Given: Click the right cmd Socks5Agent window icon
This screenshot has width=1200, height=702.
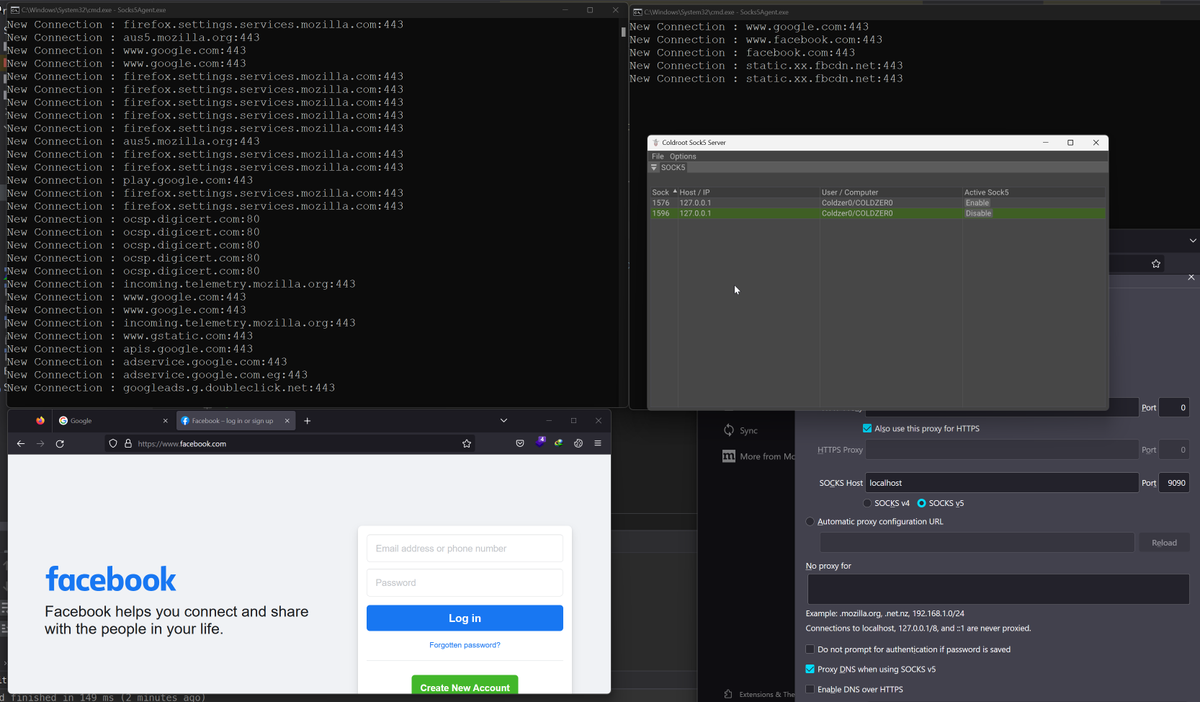Looking at the screenshot, I should click(637, 11).
